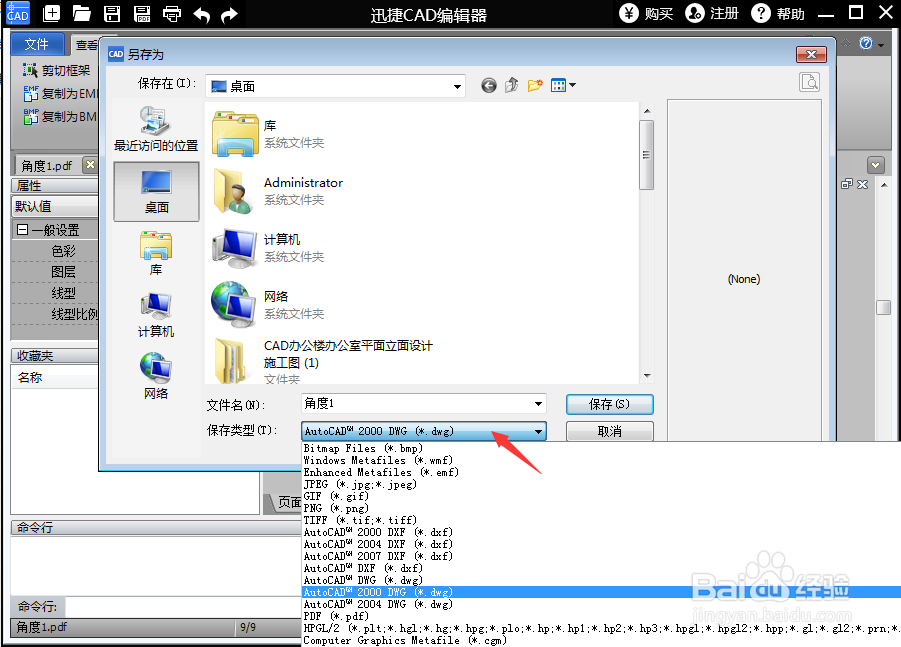Viewport: 901px width, 647px height.
Task: Click the 购买 purchase button
Action: tap(646, 13)
